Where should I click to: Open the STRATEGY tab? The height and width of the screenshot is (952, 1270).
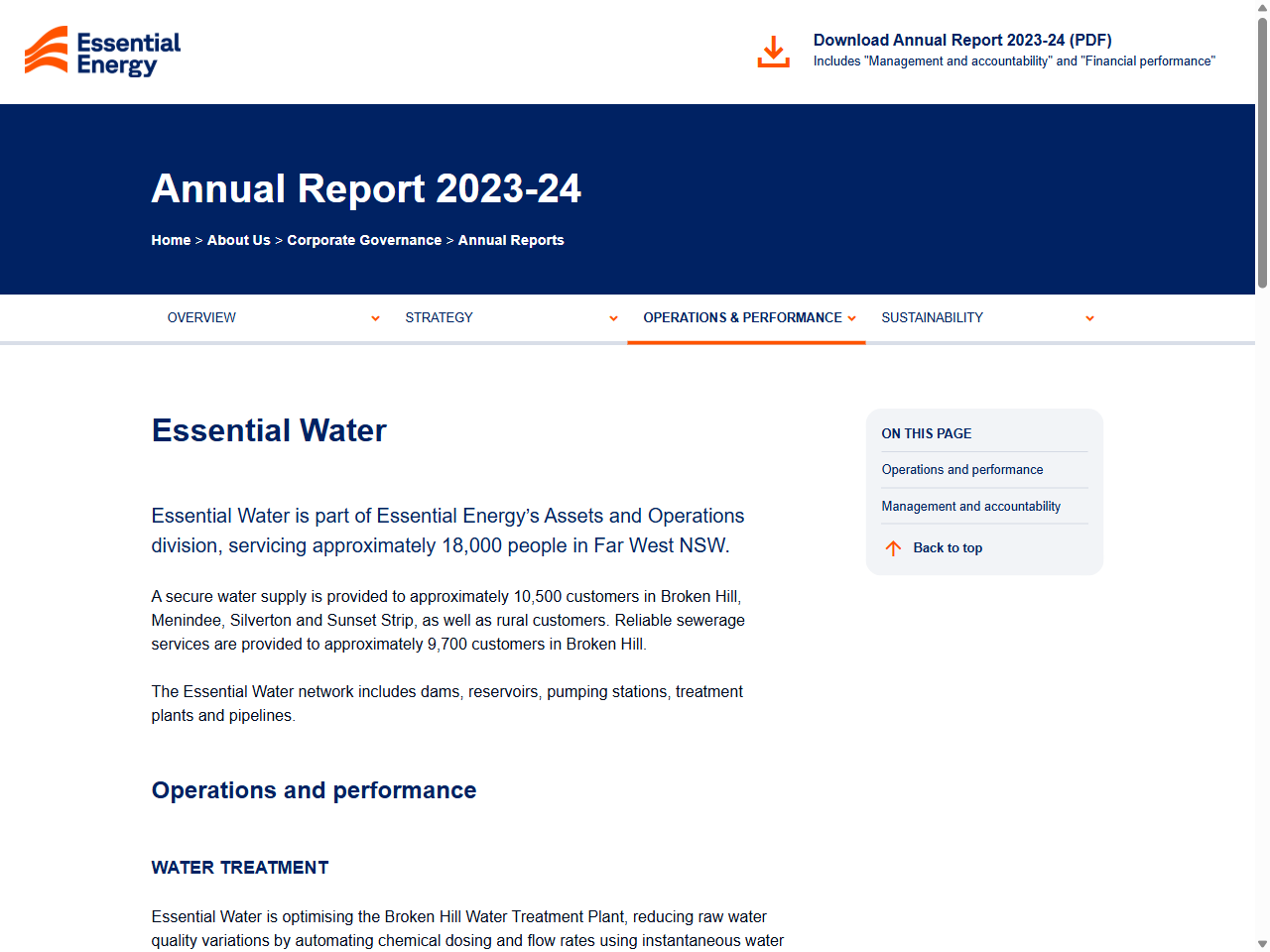[x=439, y=317]
